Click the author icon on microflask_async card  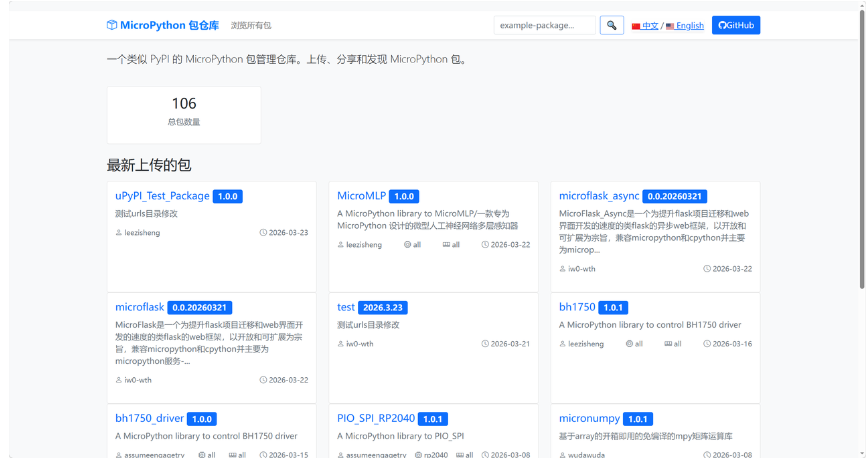[562, 269]
